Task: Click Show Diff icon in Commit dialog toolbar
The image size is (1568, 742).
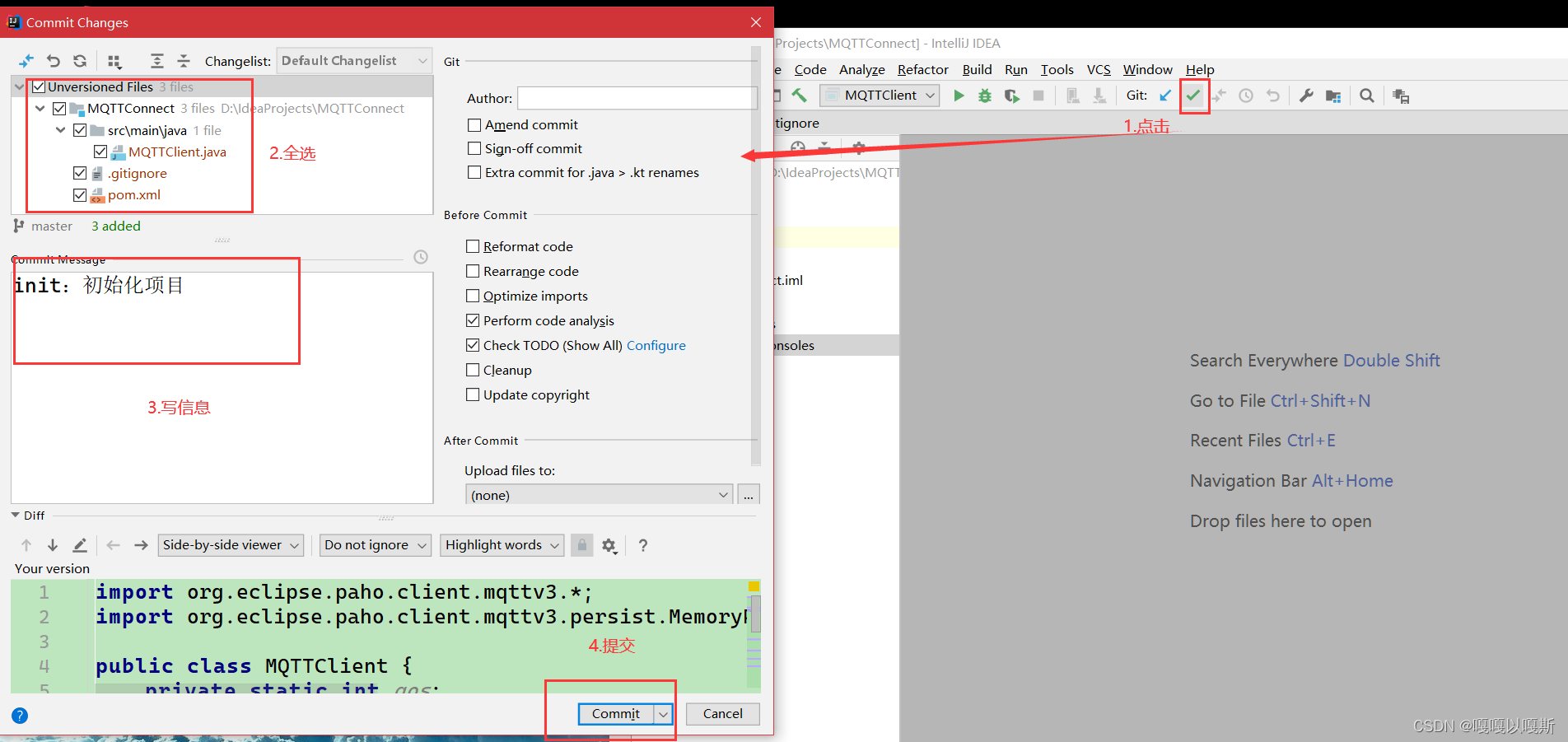Action: pos(26,61)
